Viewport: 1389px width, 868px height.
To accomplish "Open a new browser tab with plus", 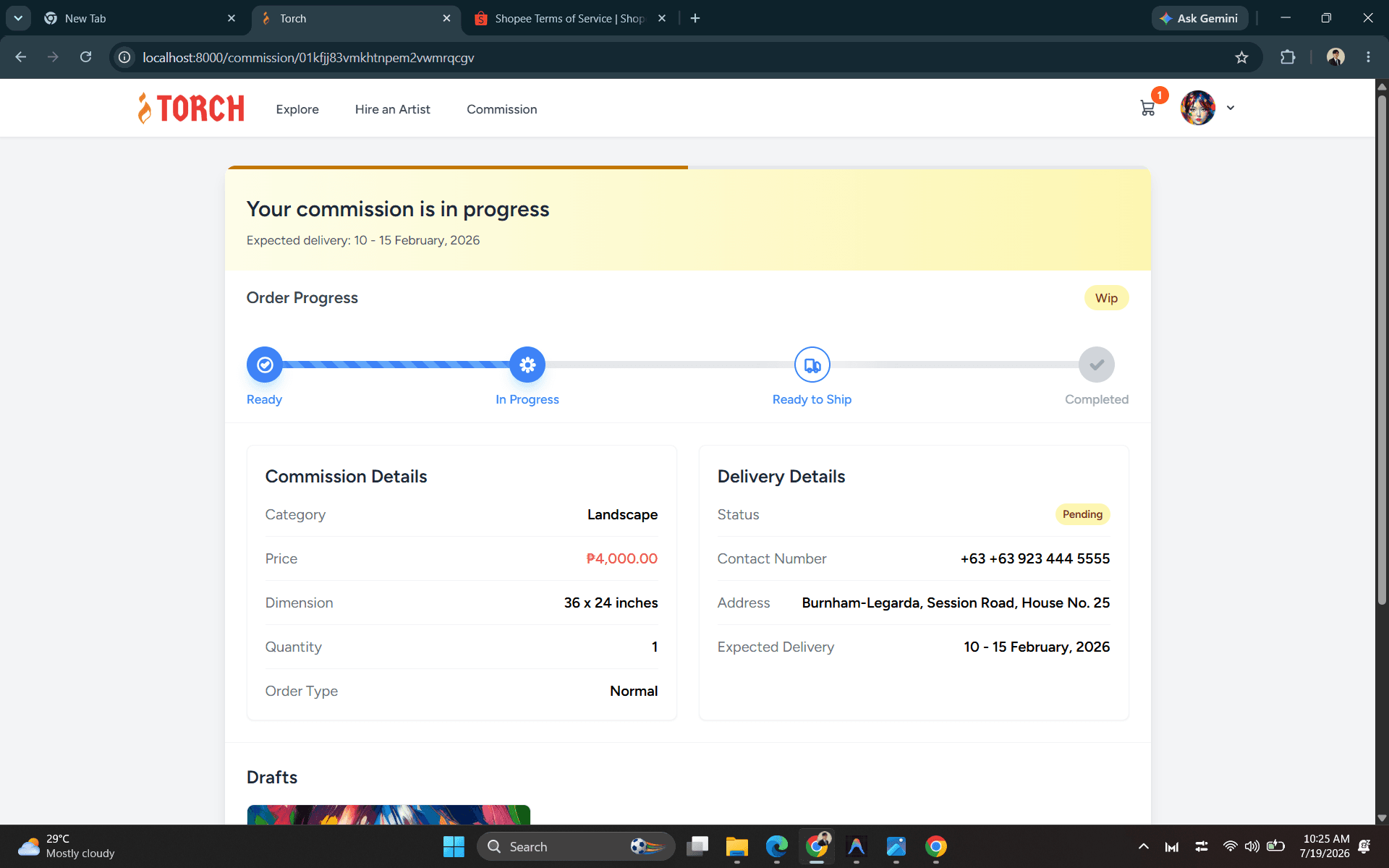I will pos(695,19).
